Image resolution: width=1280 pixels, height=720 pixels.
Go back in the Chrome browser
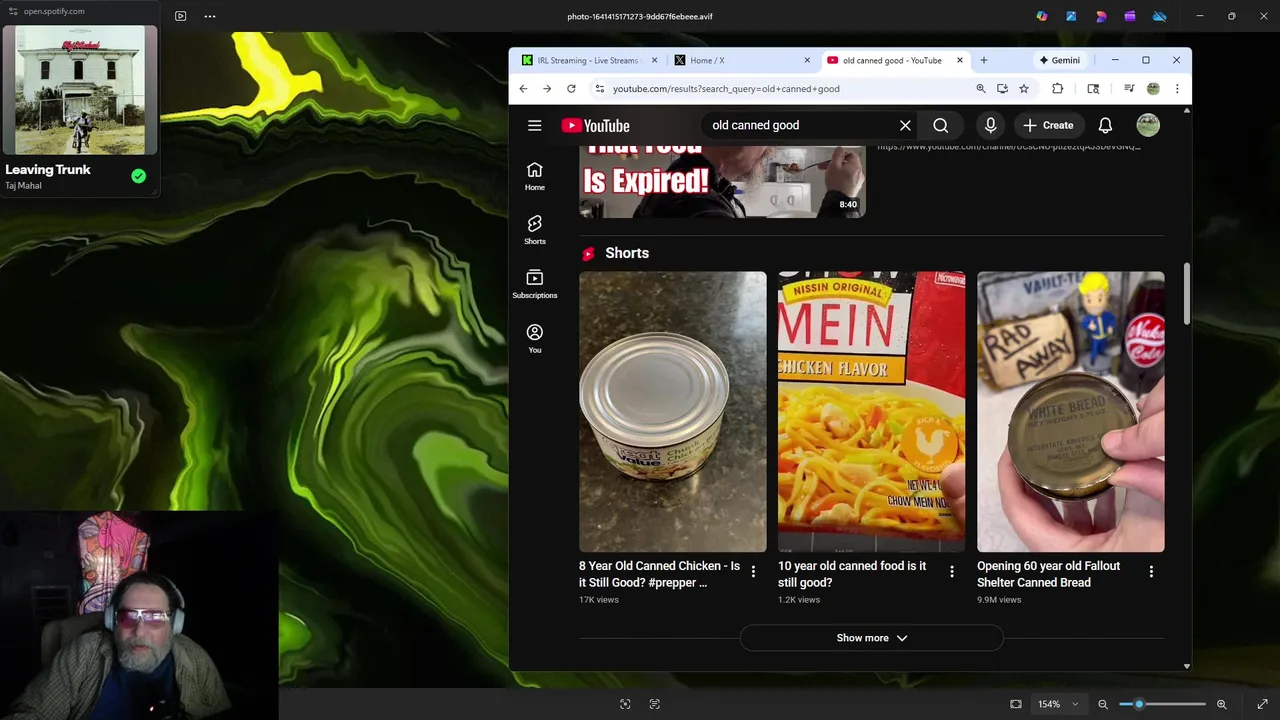pos(523,89)
